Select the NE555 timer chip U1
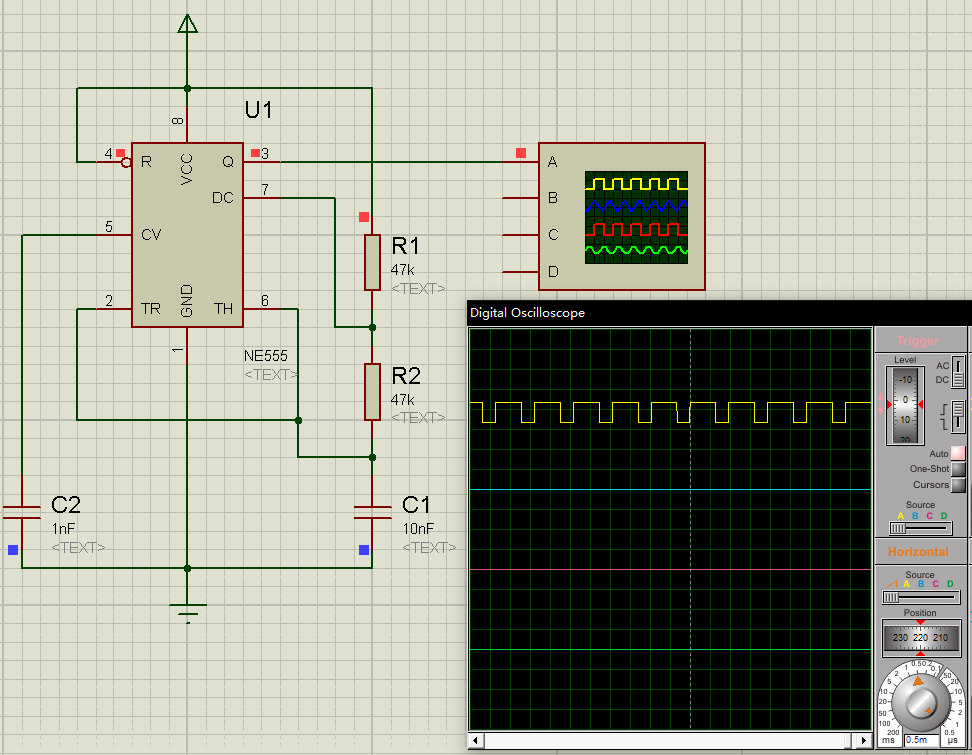Viewport: 972px width, 755px height. click(x=187, y=233)
